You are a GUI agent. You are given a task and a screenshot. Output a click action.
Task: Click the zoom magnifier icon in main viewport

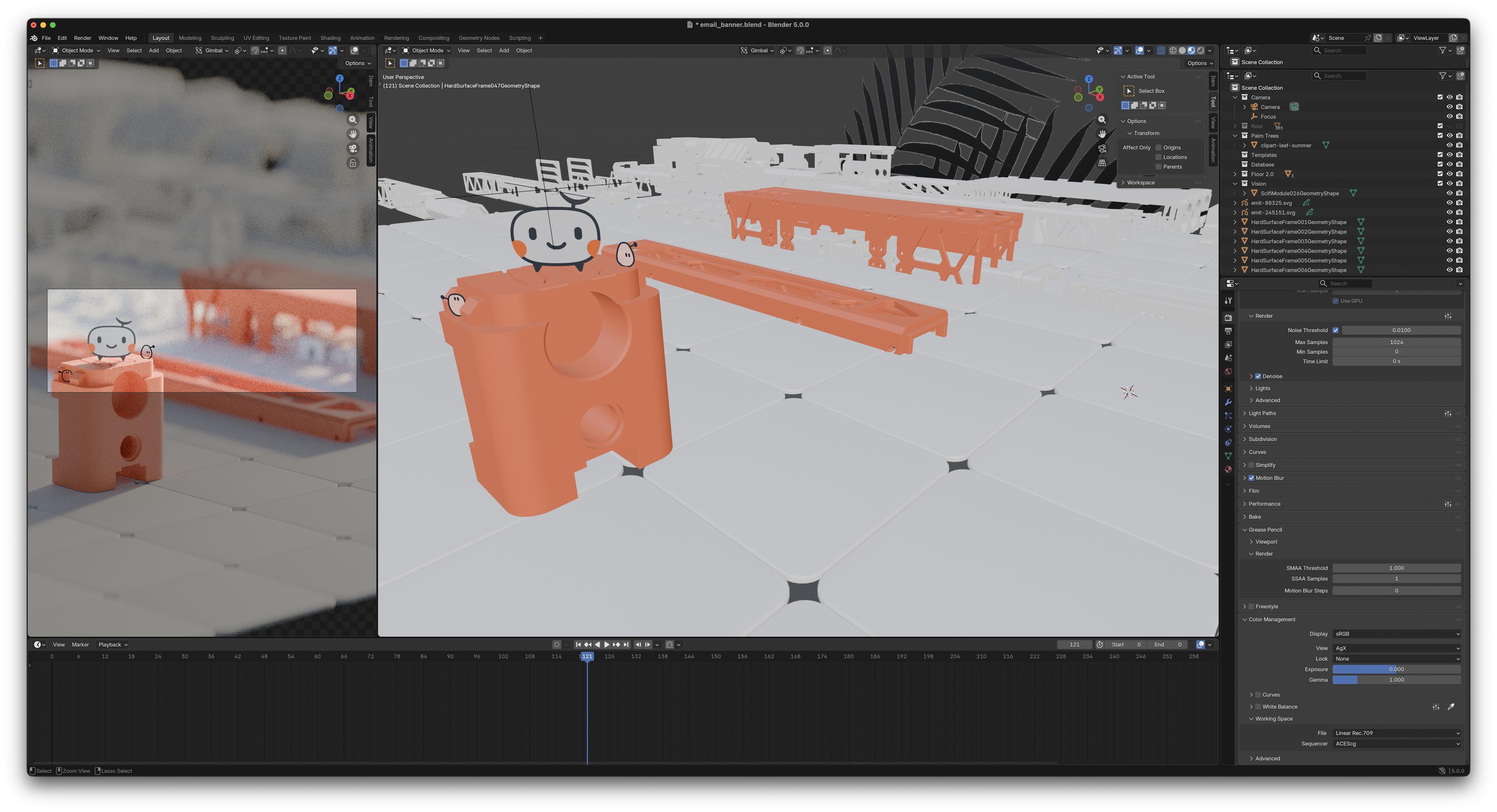click(x=1102, y=120)
